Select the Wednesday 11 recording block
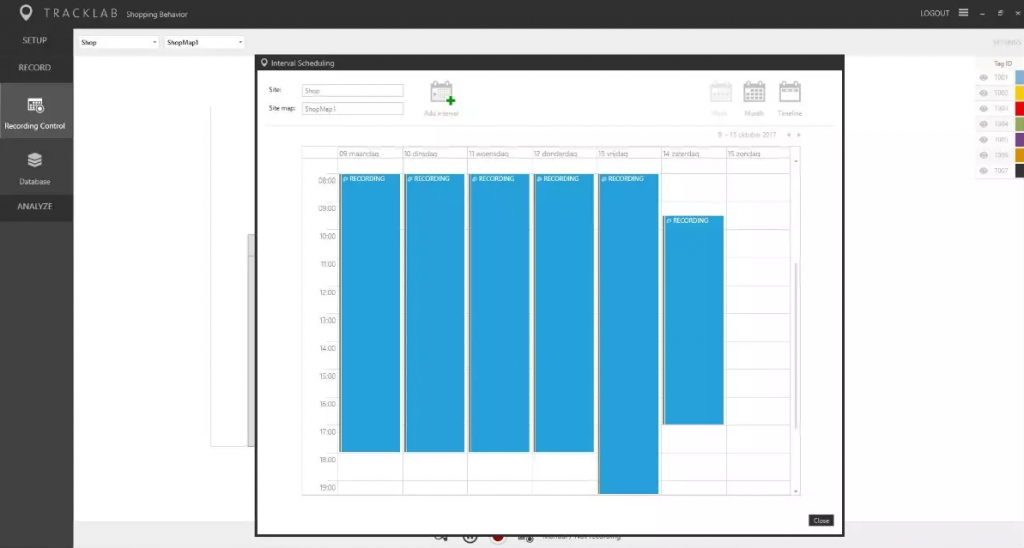The width and height of the screenshot is (1024, 548). pos(499,313)
